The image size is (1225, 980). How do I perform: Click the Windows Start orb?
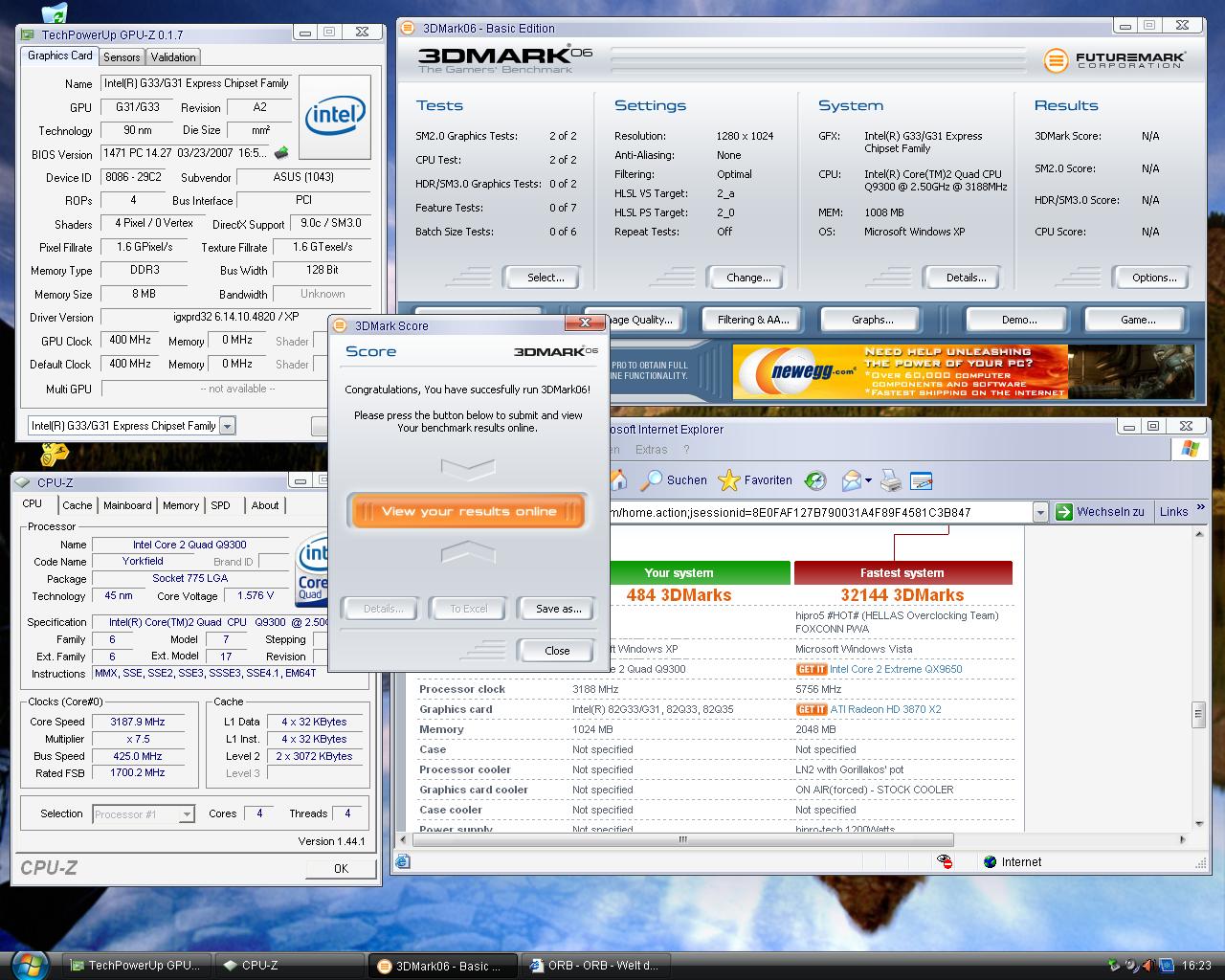[30, 964]
